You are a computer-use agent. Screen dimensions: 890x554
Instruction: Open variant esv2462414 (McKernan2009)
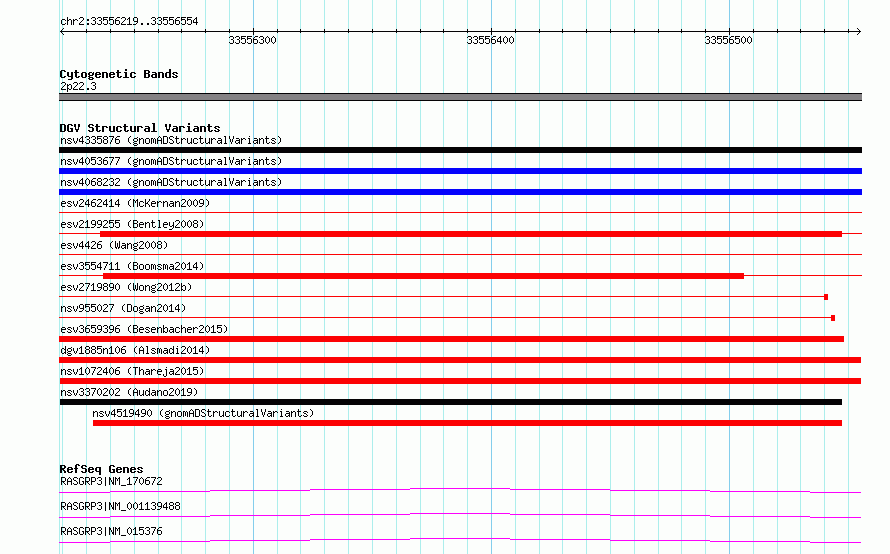[x=135, y=203]
